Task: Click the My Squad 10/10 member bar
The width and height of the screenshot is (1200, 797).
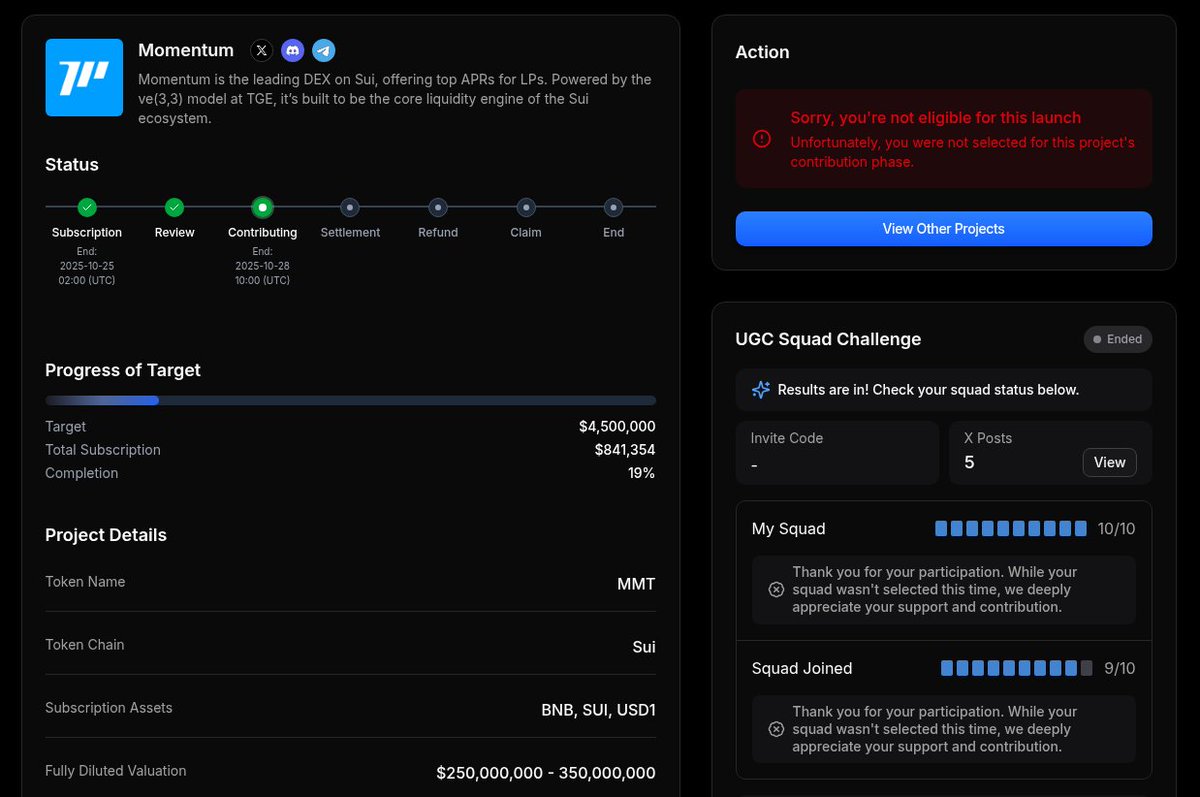Action: click(x=1011, y=529)
